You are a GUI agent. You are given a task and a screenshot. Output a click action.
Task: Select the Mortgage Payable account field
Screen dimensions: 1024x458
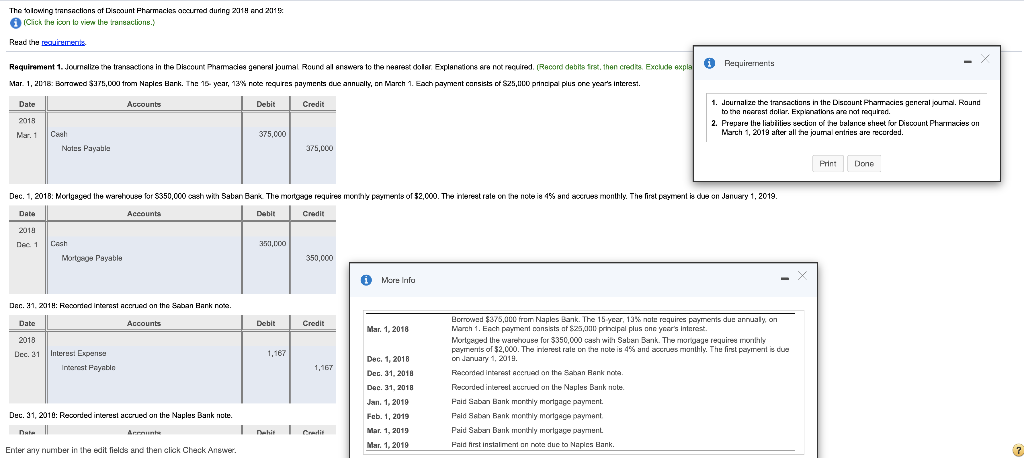143,258
